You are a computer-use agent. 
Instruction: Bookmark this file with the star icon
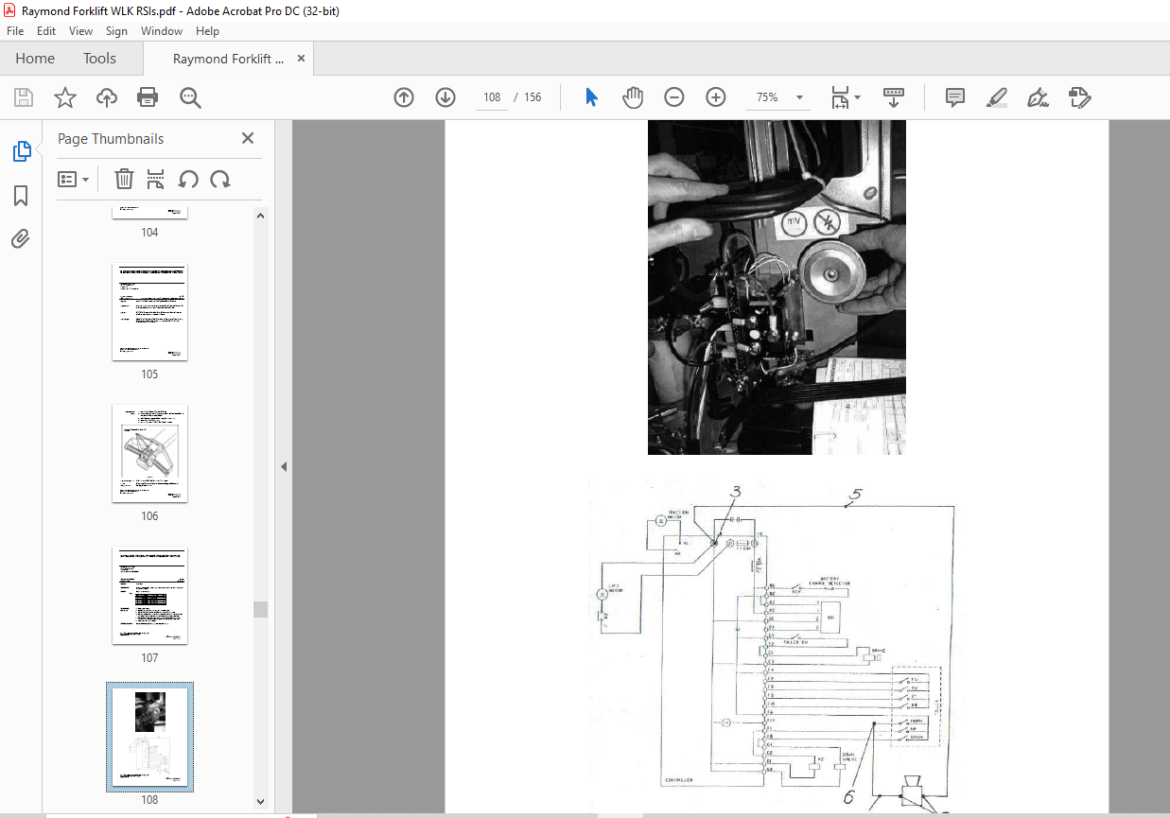pyautogui.click(x=65, y=97)
